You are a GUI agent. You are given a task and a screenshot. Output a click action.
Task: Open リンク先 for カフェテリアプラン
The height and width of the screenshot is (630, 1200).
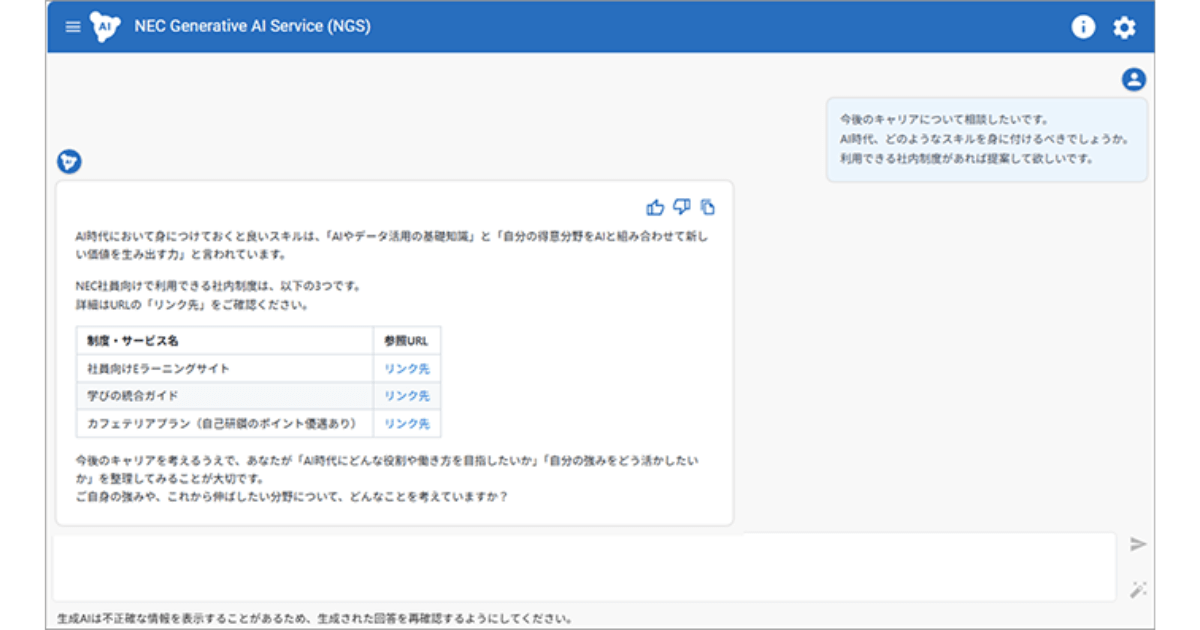pyautogui.click(x=407, y=424)
